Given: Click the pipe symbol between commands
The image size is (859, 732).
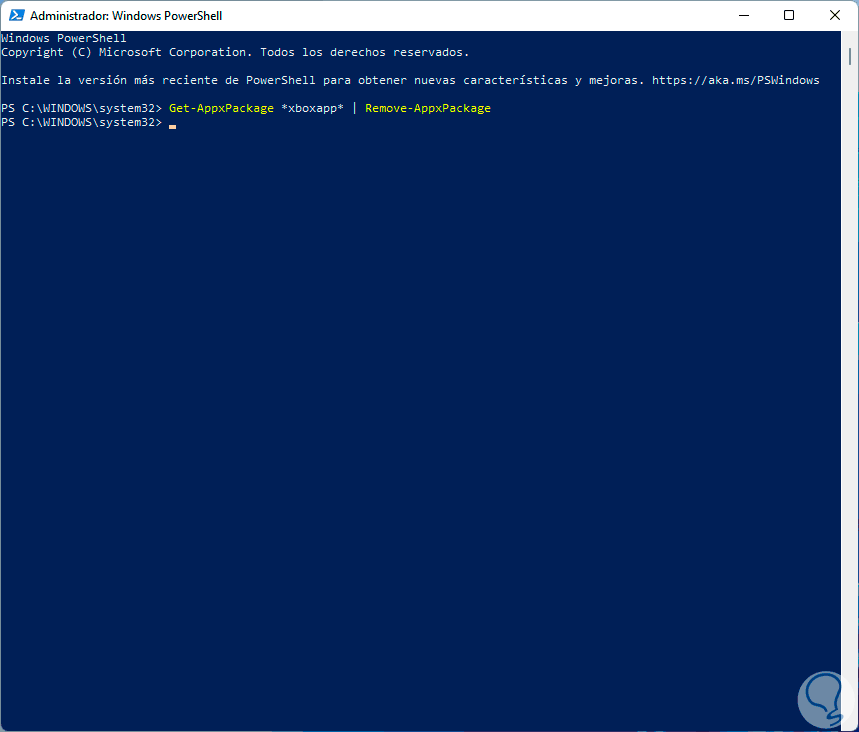Looking at the screenshot, I should 354,108.
